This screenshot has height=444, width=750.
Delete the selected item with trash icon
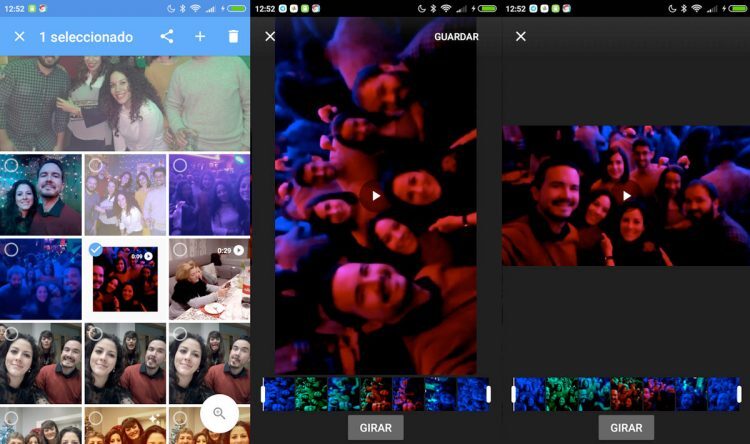[x=233, y=37]
